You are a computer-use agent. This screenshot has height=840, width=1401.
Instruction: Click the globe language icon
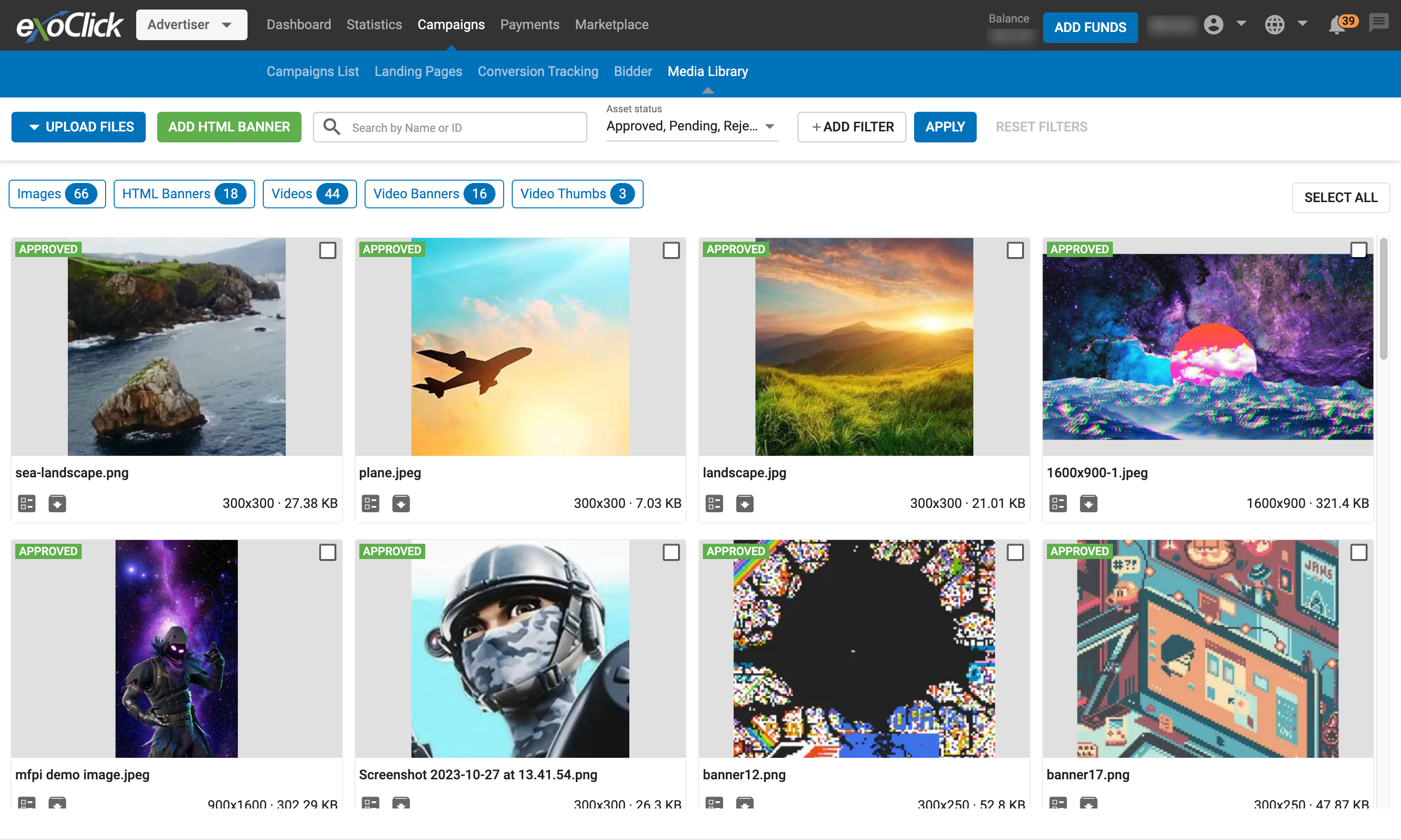click(x=1274, y=25)
